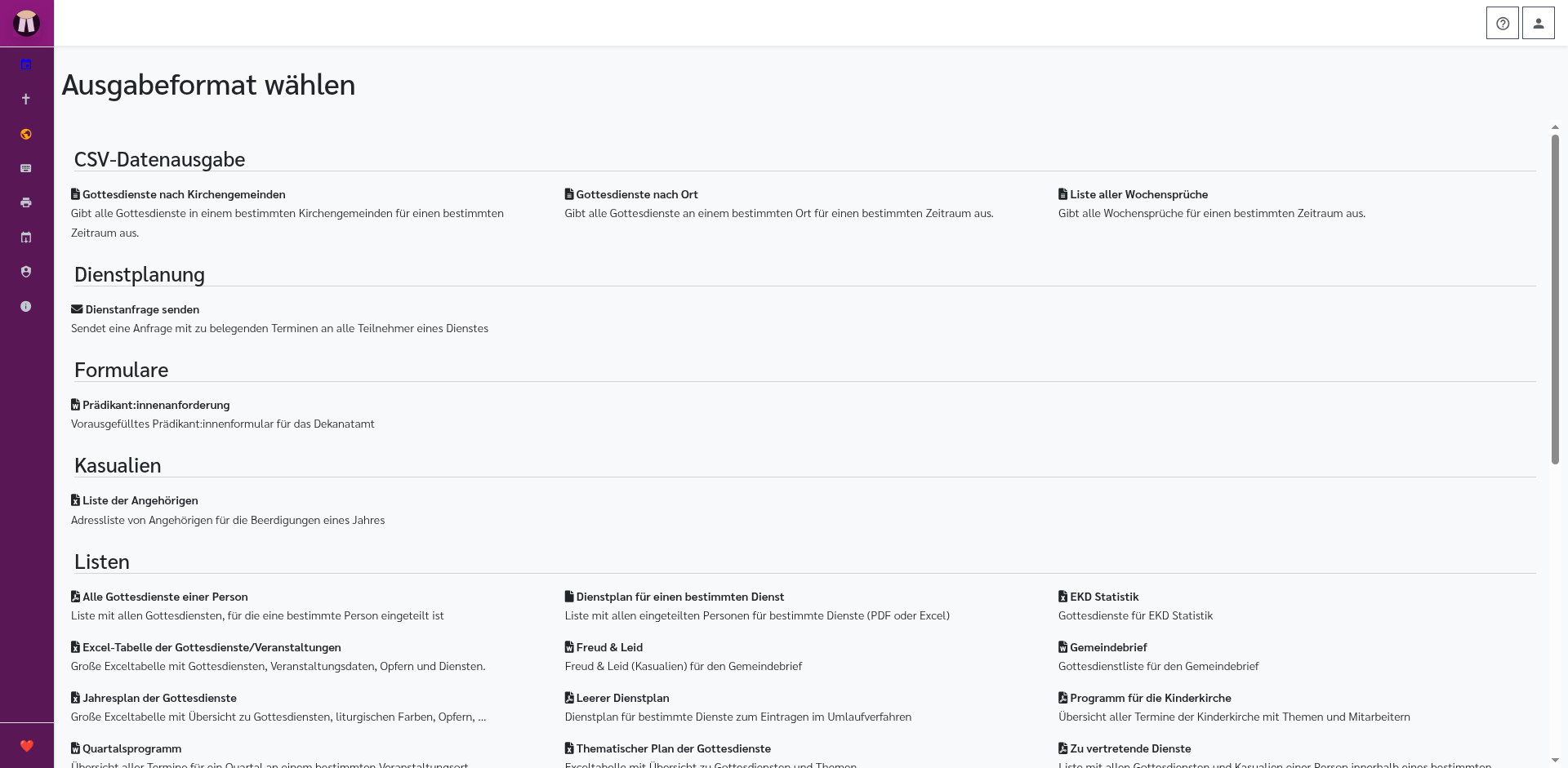
Task: Click the 'Ausgabeformat wählen' page heading
Action: tap(208, 85)
